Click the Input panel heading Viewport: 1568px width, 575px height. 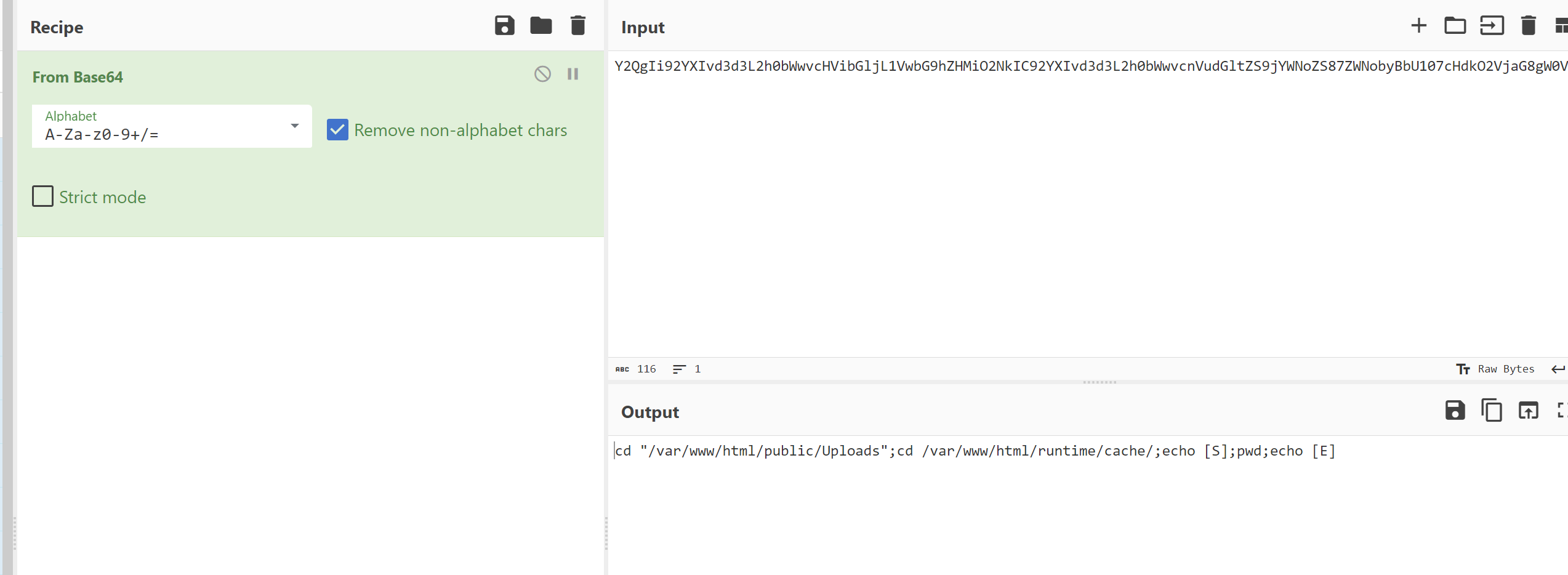(x=643, y=27)
